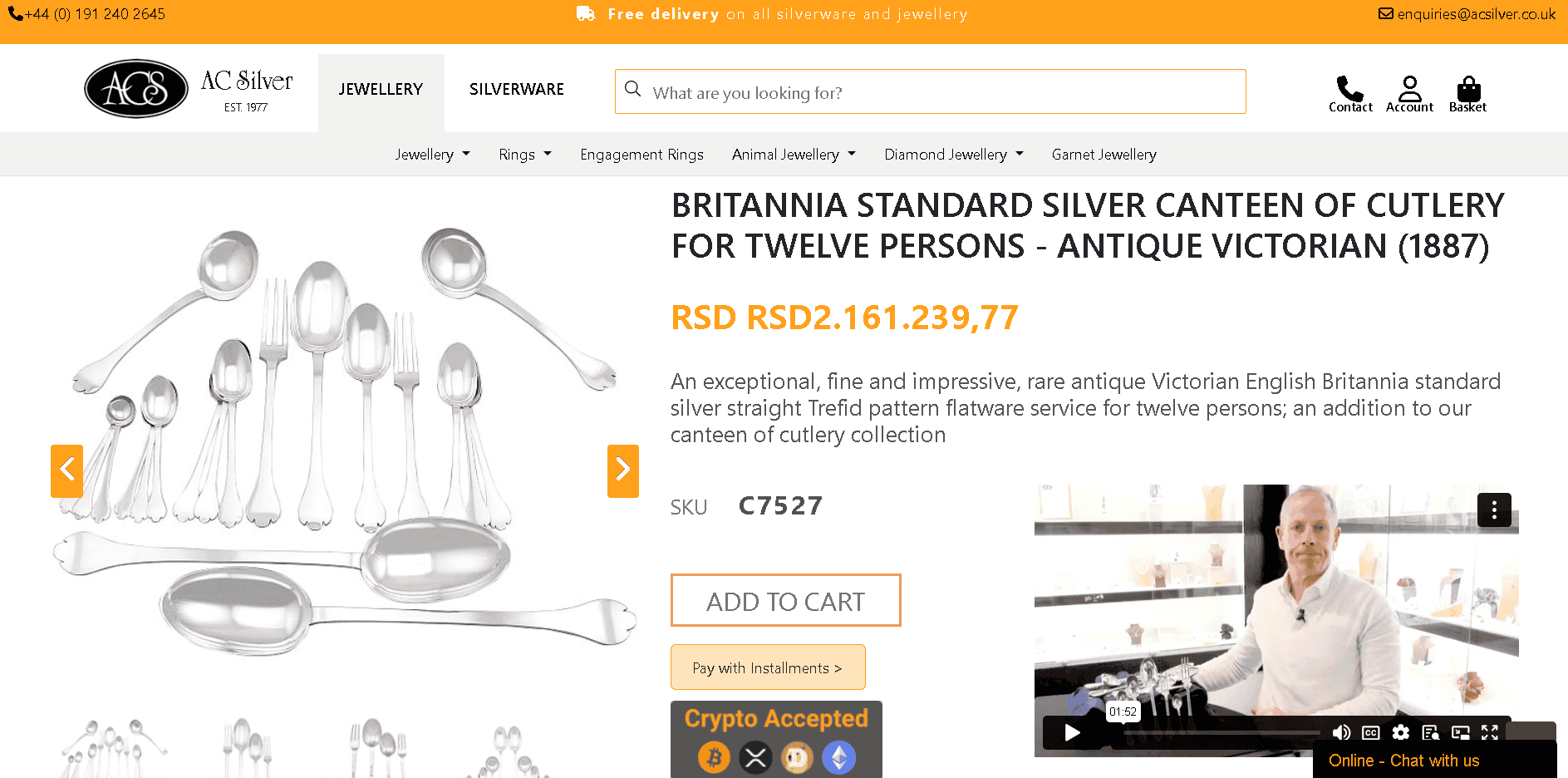
Task: Select the Ethereum crypto payment icon
Action: tap(839, 757)
